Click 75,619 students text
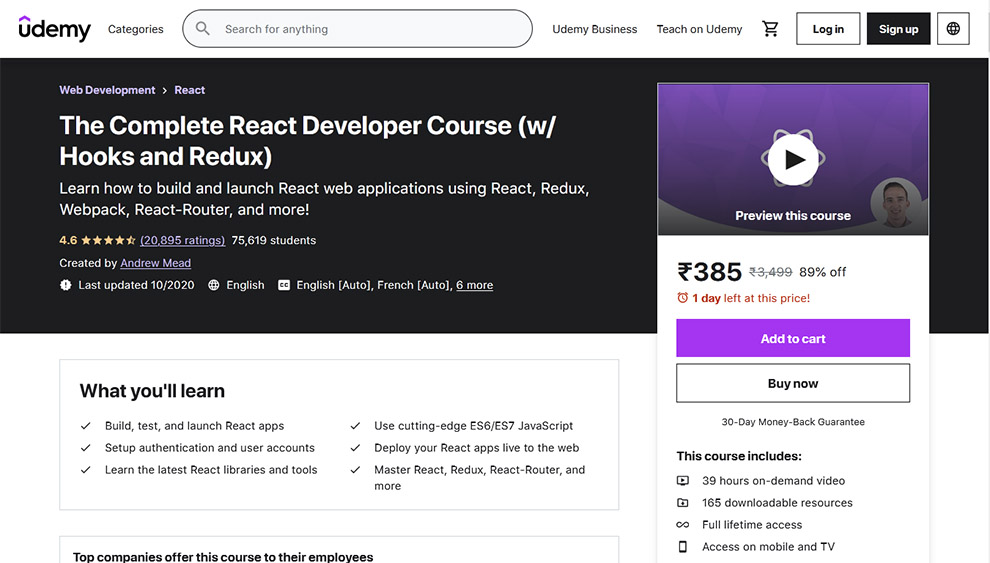Viewport: 990px width, 563px height. pyautogui.click(x=274, y=240)
